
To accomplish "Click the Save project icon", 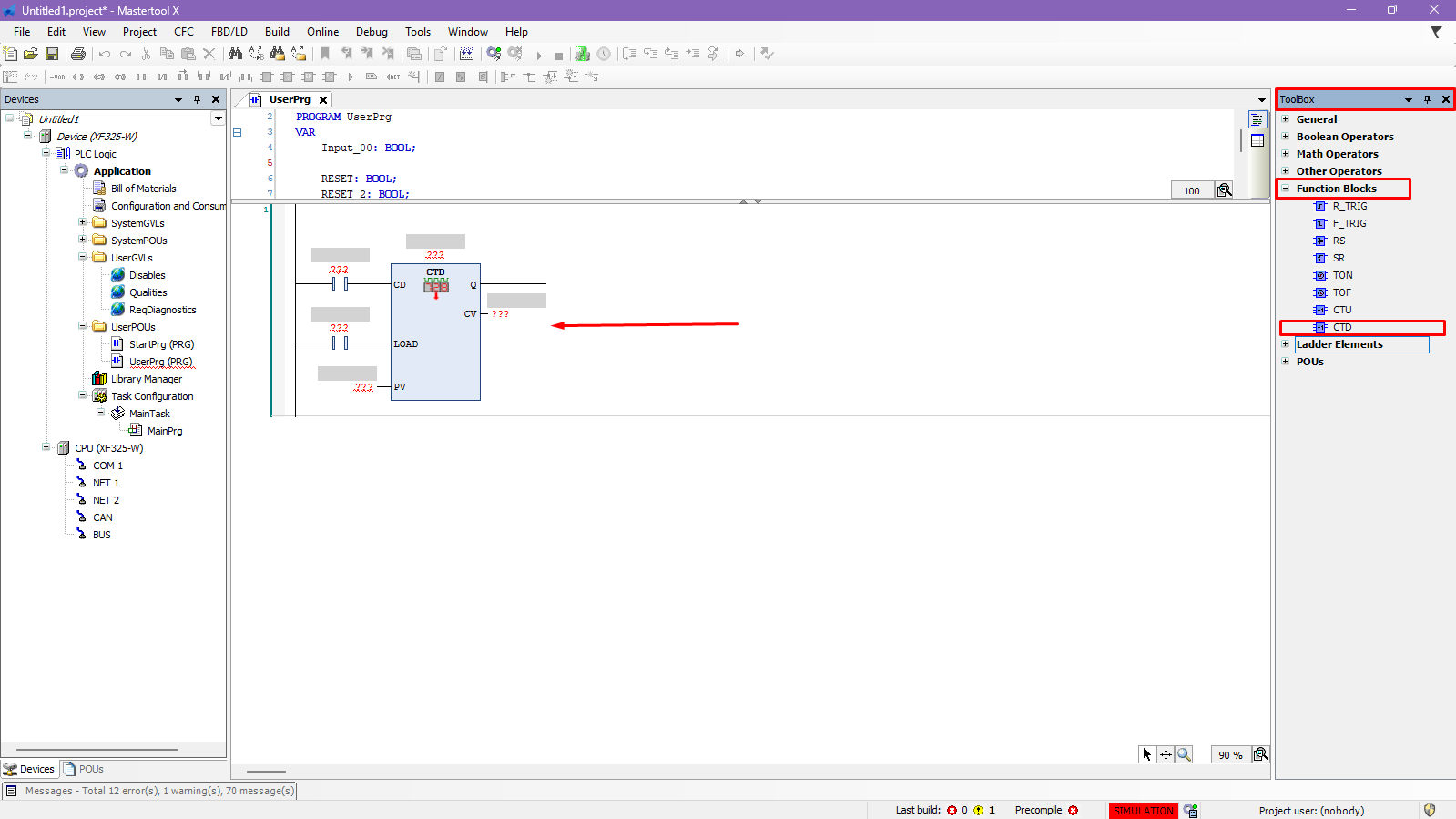I will click(52, 55).
